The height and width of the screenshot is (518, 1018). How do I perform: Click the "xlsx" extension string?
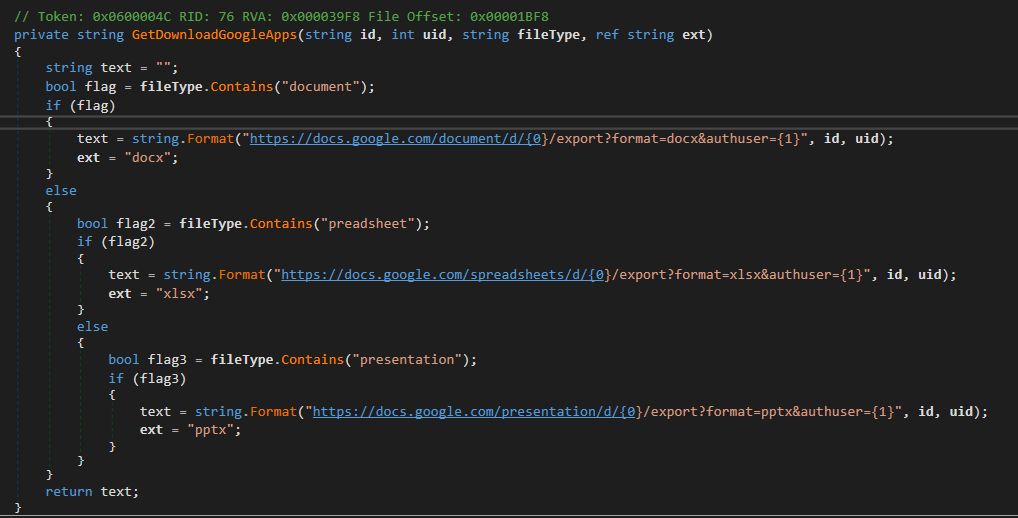(179, 294)
